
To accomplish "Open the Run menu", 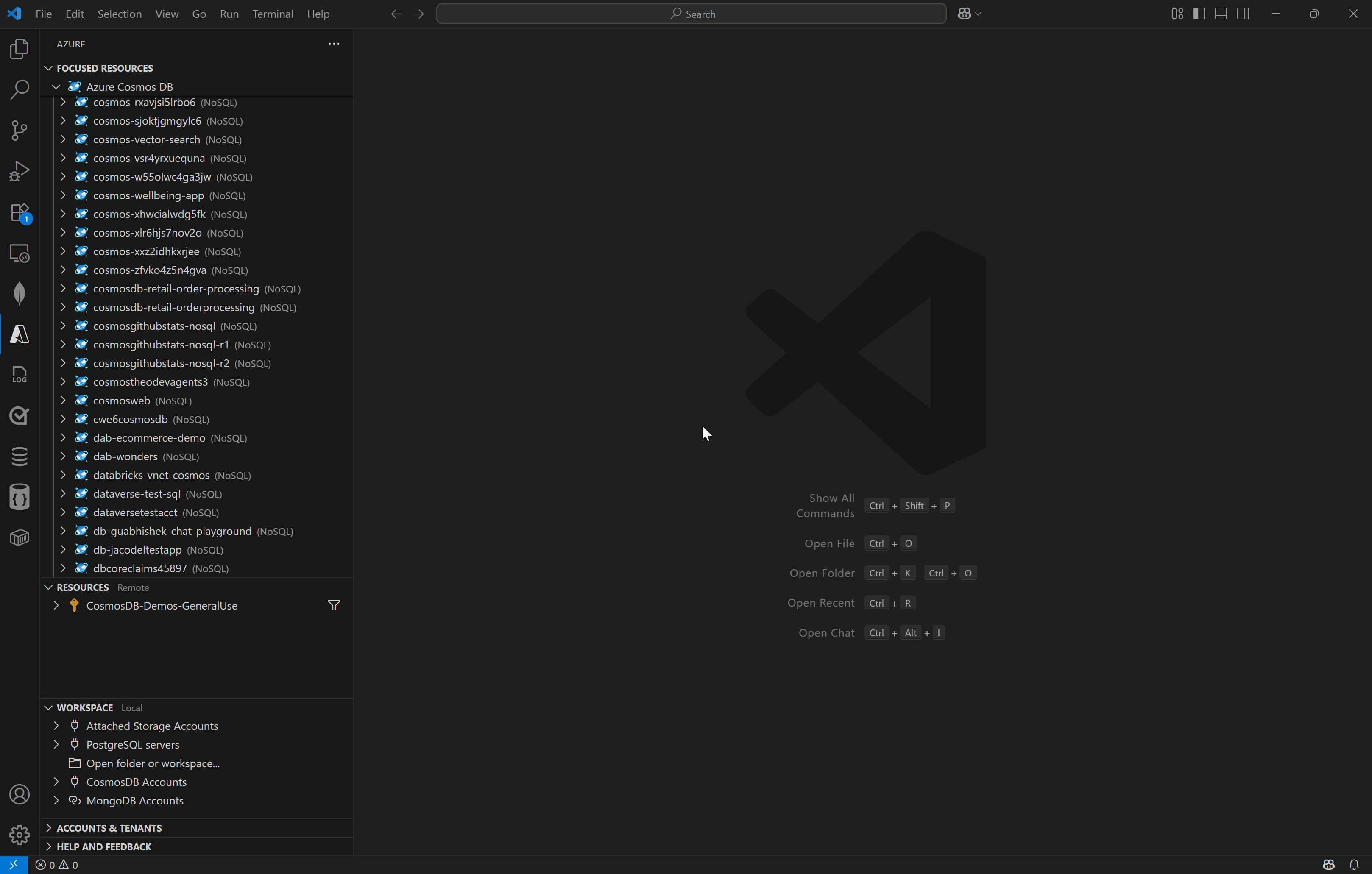I will click(229, 14).
